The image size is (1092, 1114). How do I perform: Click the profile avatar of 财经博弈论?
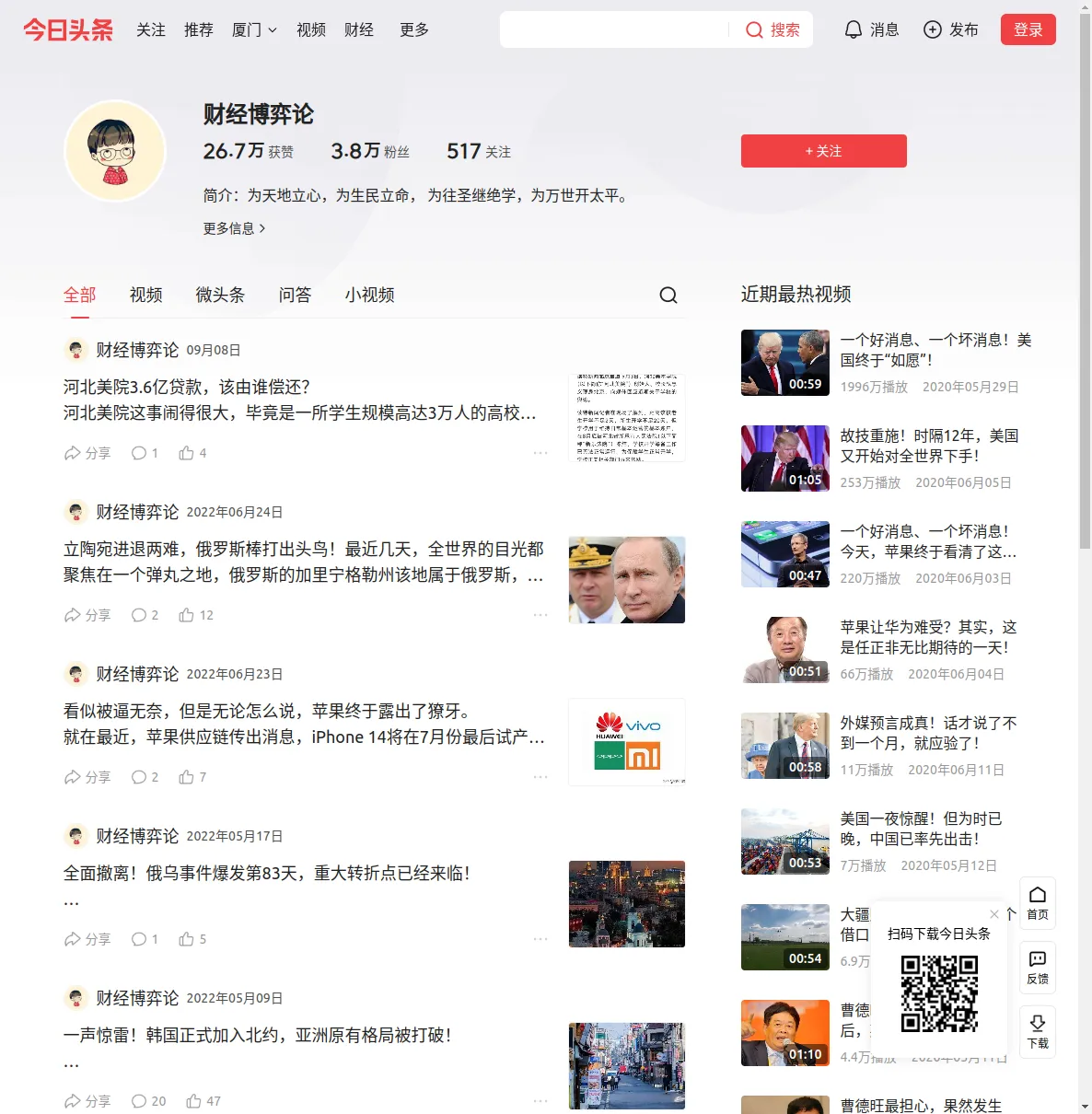pyautogui.click(x=115, y=150)
